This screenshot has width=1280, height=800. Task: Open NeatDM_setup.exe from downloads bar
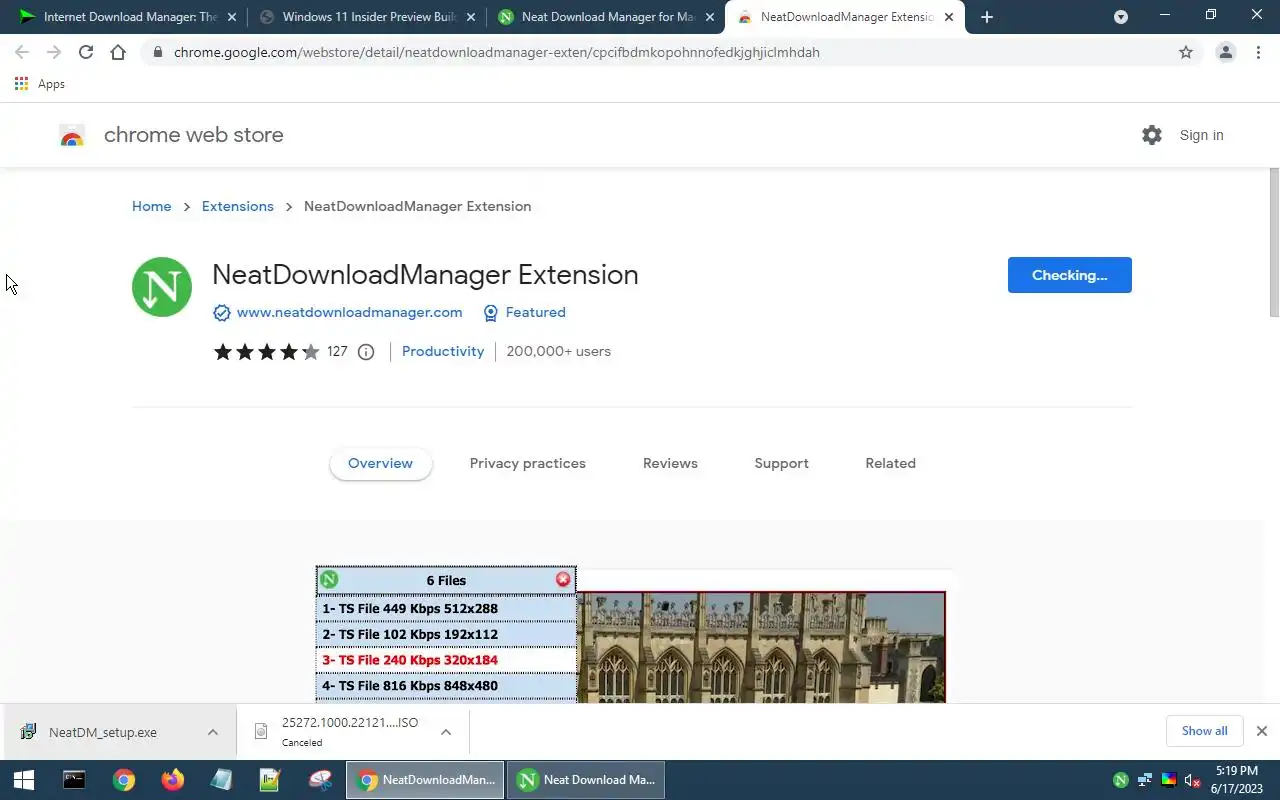(x=103, y=732)
